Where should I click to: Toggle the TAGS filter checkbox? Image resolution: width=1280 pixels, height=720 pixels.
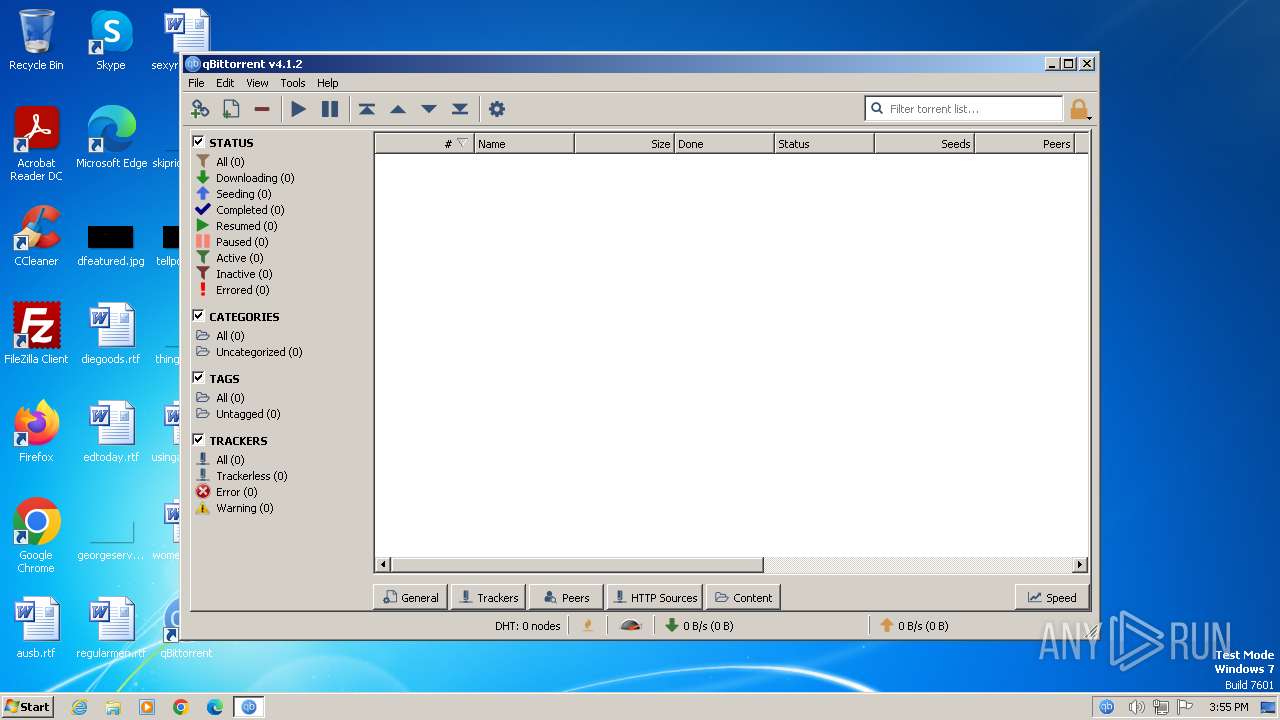click(x=198, y=378)
